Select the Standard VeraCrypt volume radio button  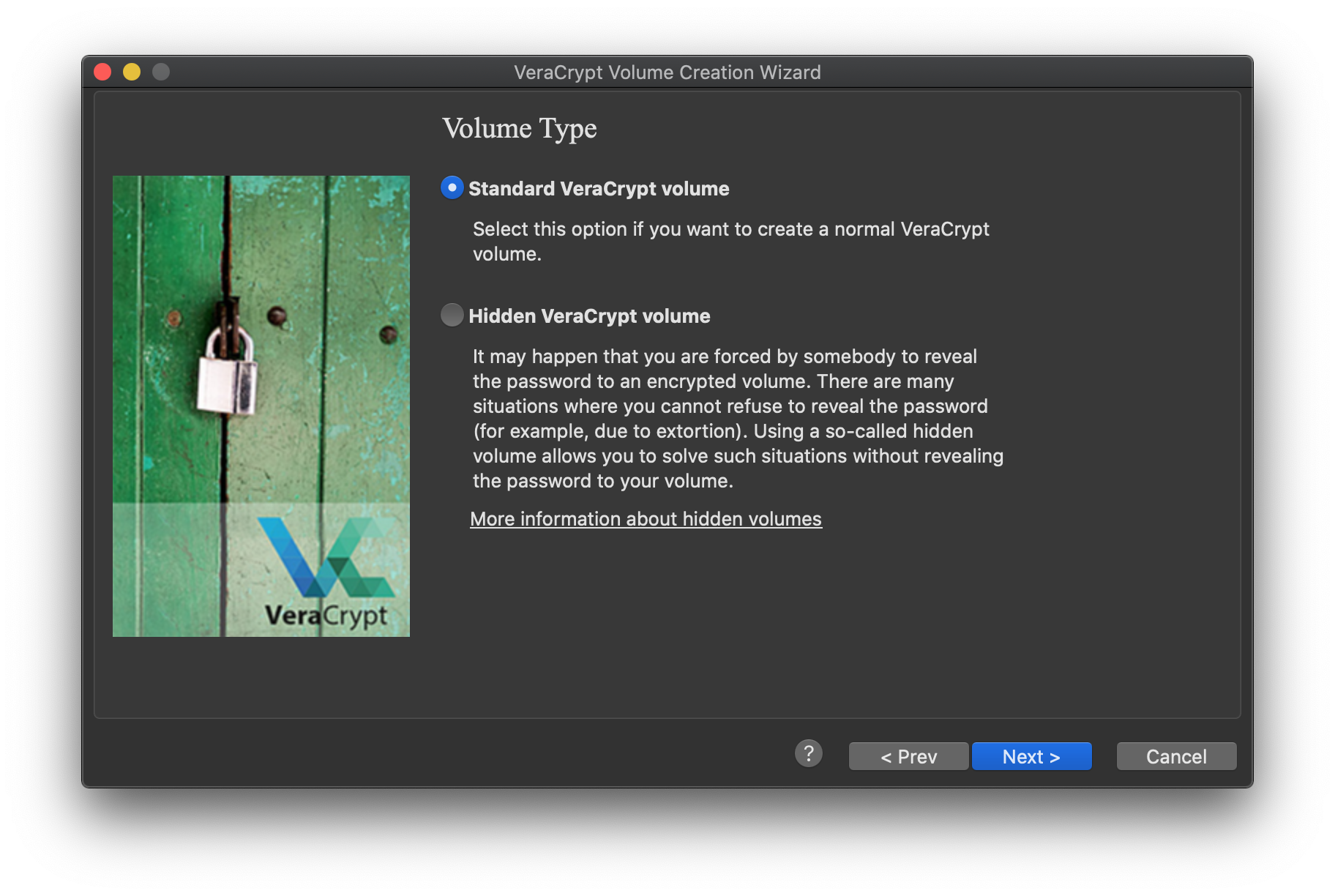[x=452, y=188]
